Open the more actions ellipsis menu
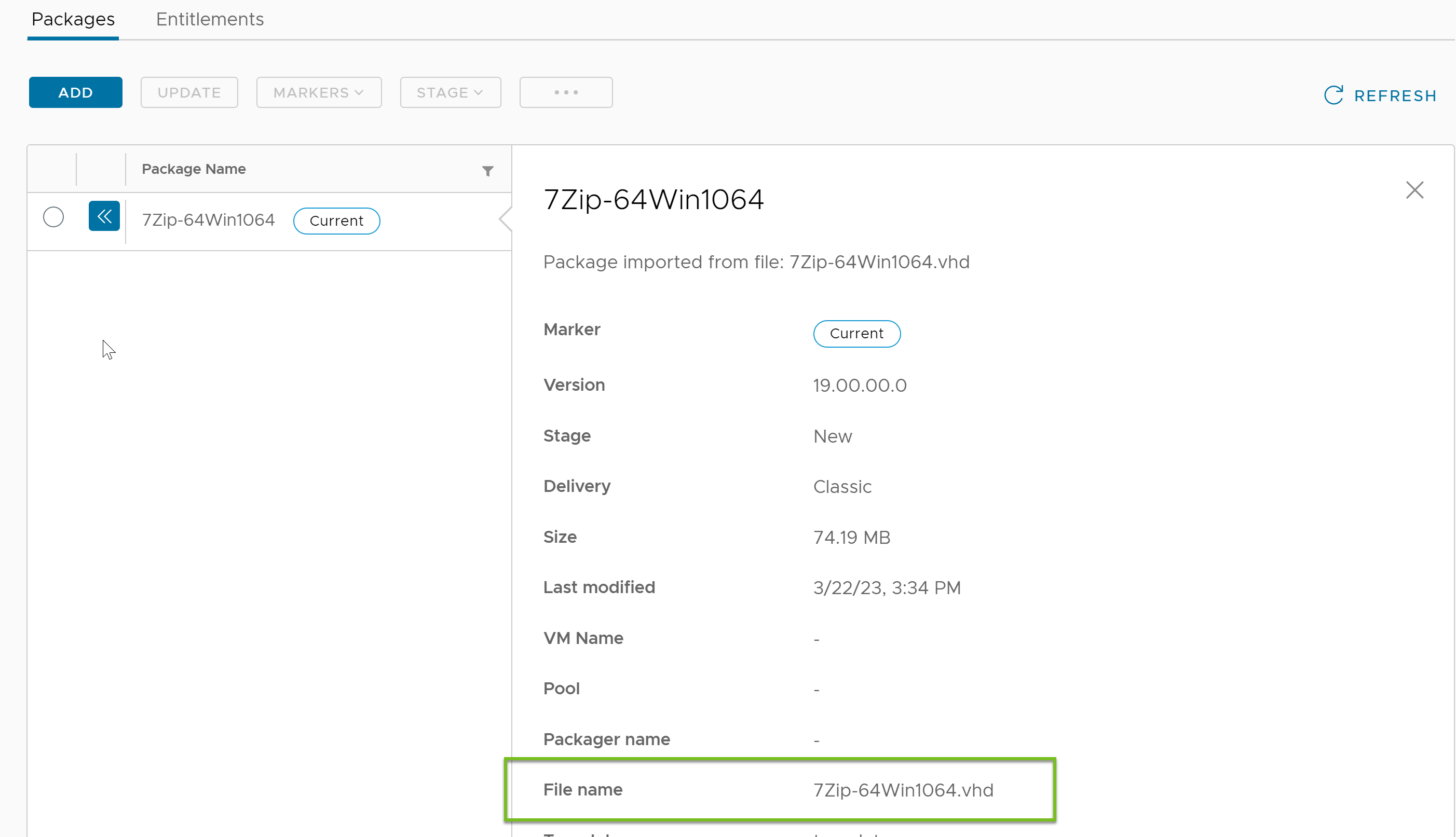Screen dimensions: 1456x837 (x=566, y=92)
